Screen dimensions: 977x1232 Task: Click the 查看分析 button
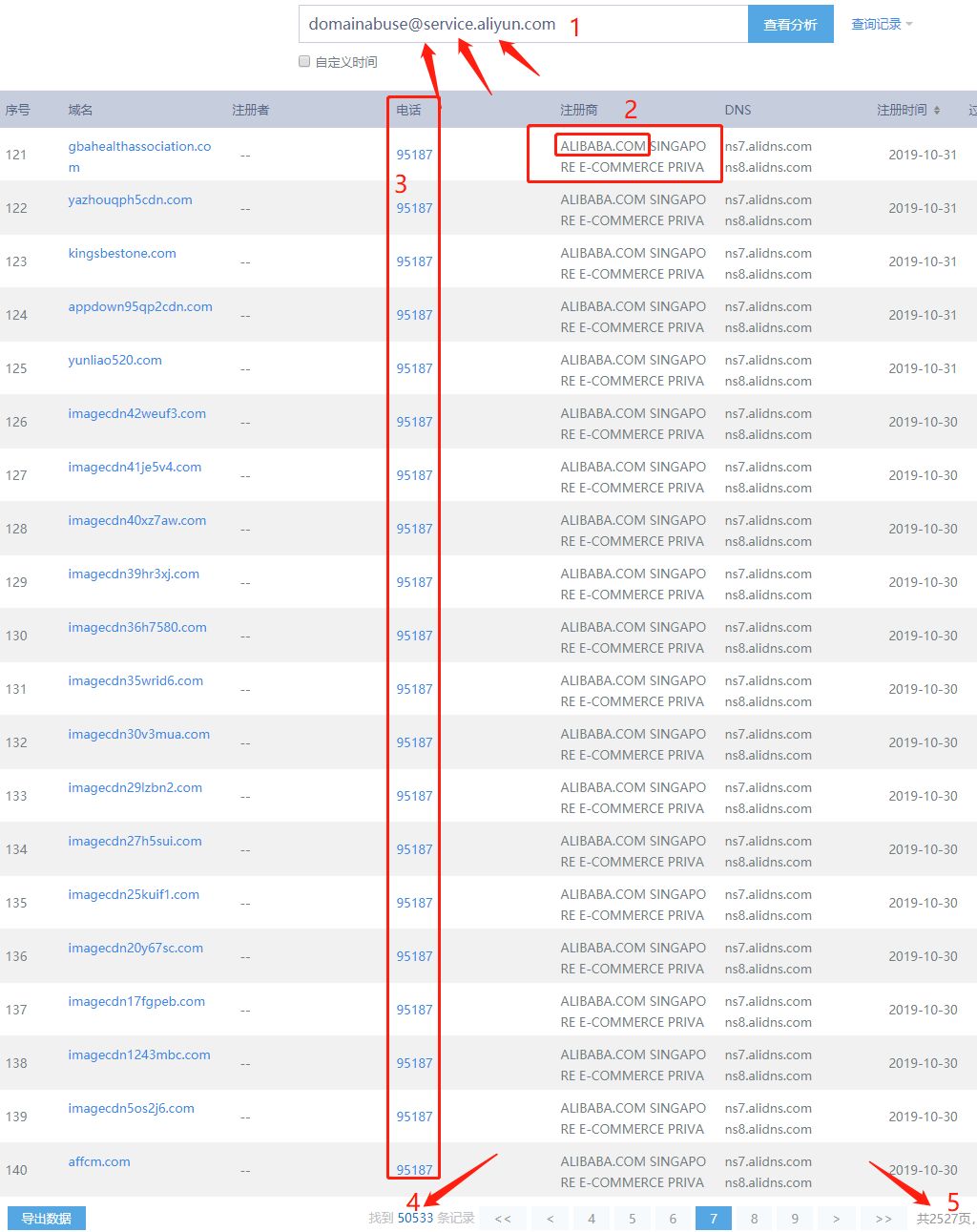pos(791,24)
